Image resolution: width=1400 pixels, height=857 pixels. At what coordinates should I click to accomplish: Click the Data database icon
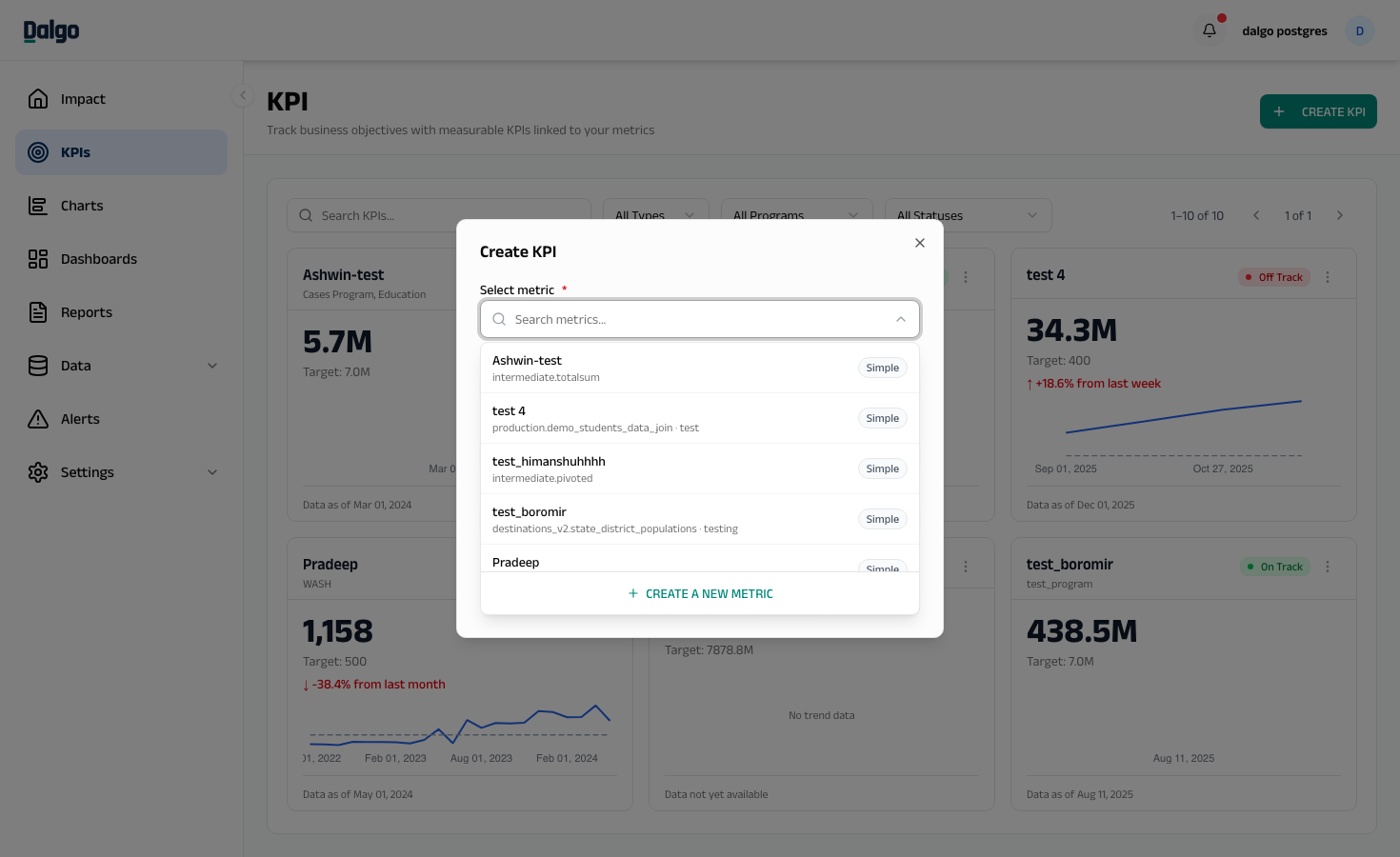[38, 366]
